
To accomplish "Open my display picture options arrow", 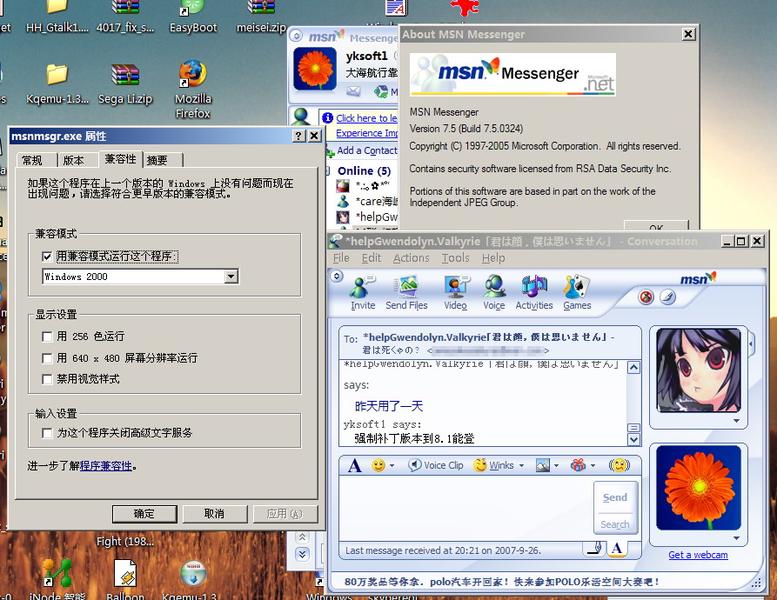I will [x=736, y=538].
